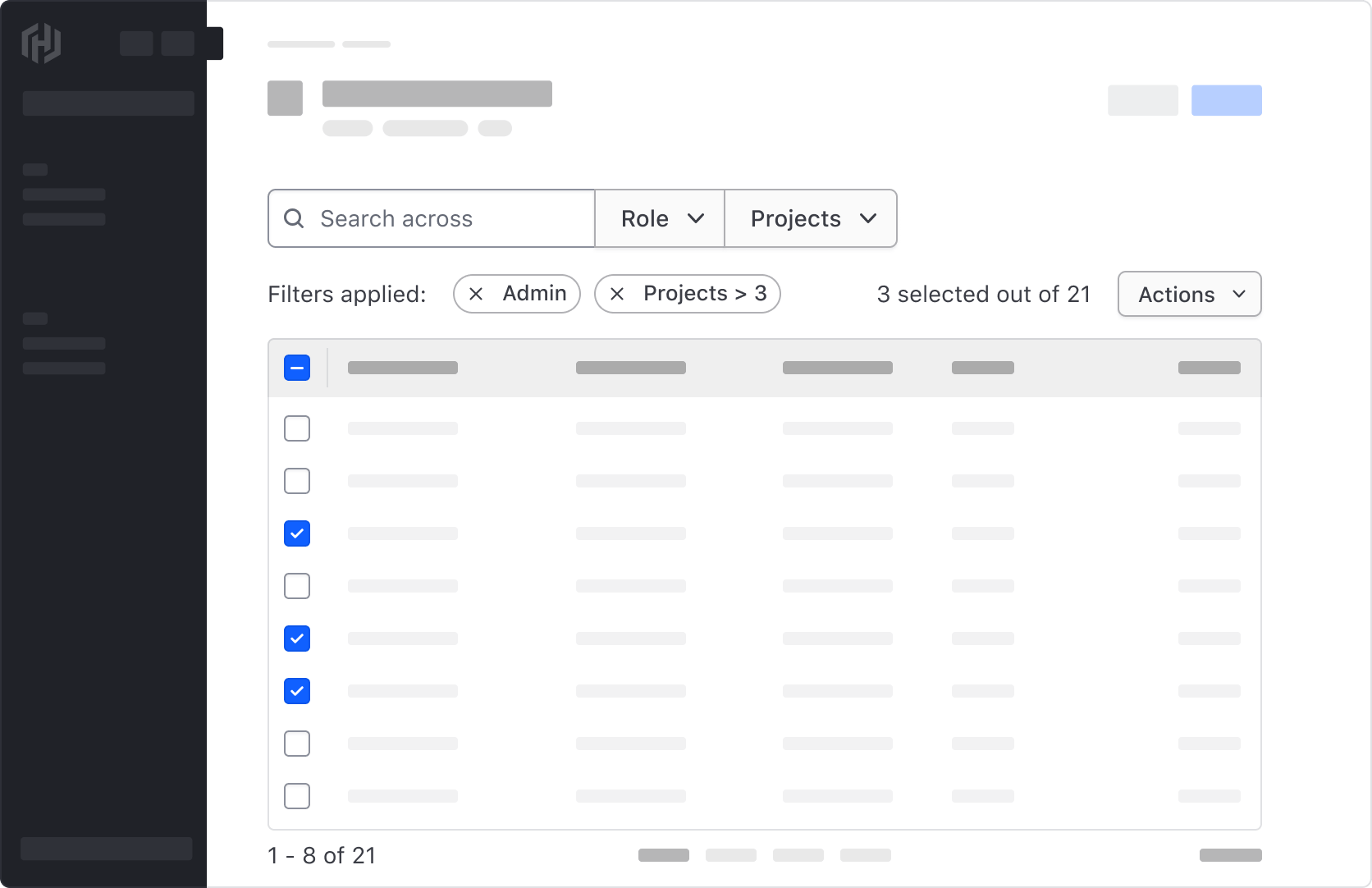The height and width of the screenshot is (888, 1372).
Task: Click the left icon button beside the HashiCorp logo
Action: click(x=136, y=43)
